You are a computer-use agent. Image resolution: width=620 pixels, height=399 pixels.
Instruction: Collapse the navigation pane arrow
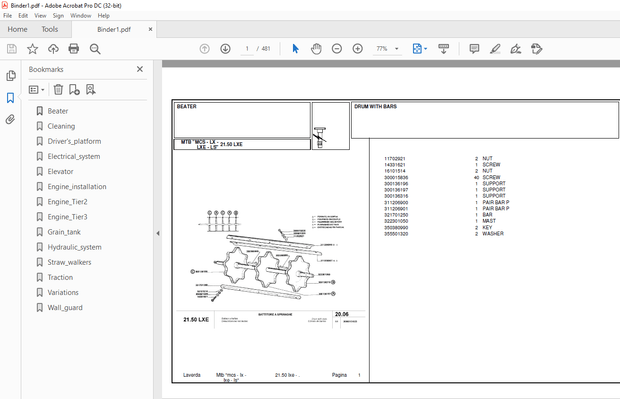pyautogui.click(x=158, y=233)
